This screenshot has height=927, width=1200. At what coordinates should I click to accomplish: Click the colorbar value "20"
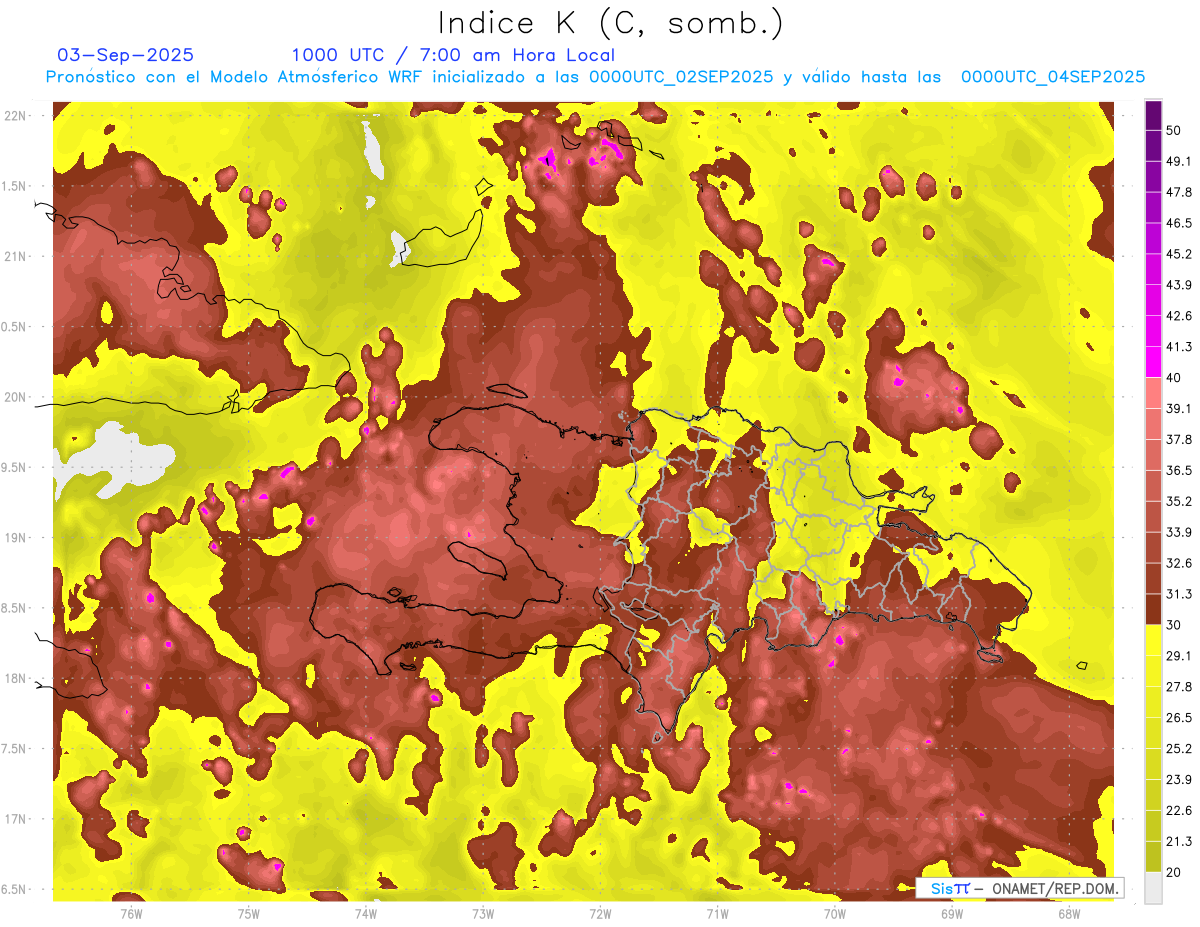pos(1175,871)
